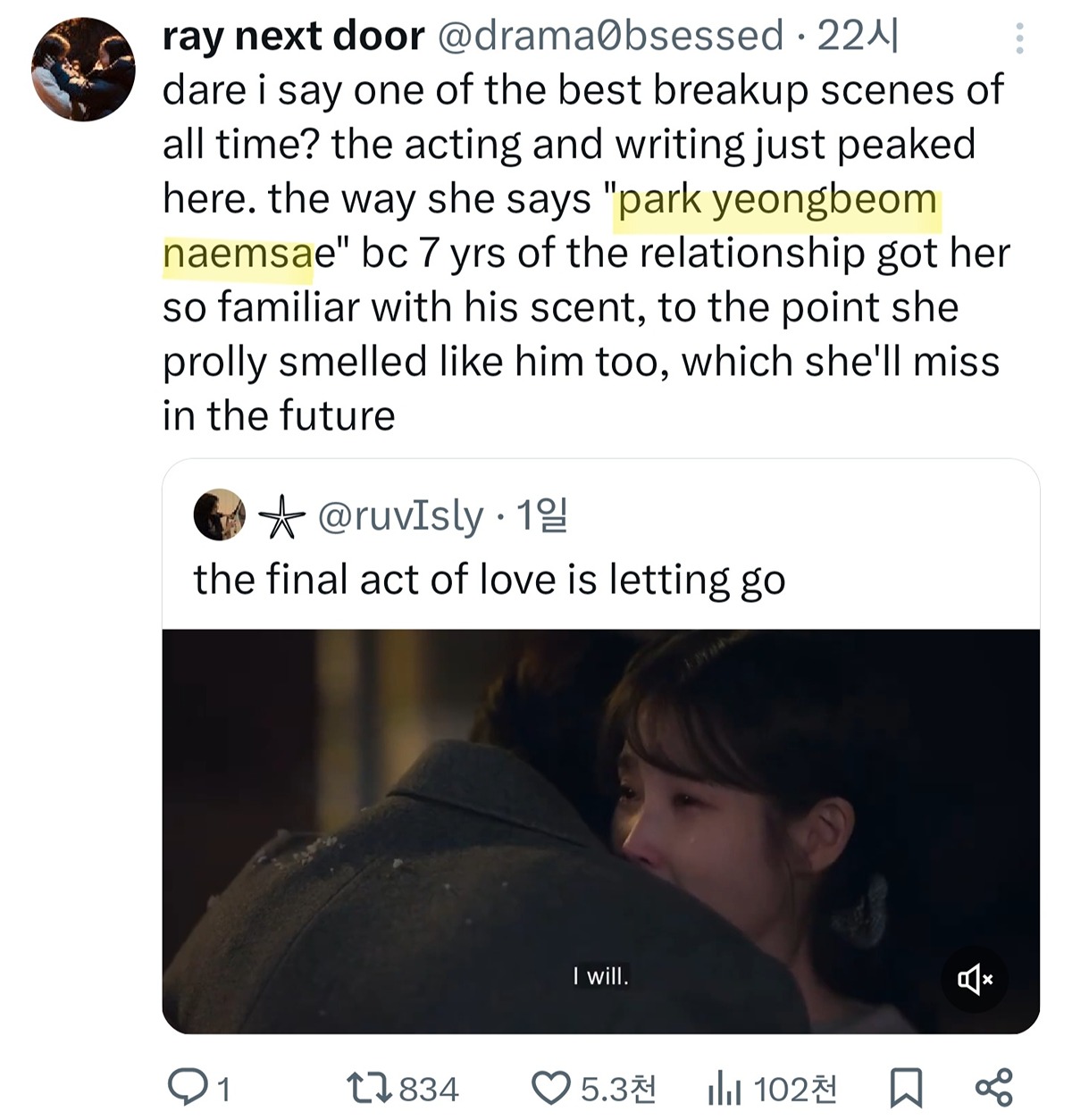Viewport: 1072px width, 1120px height.
Task: Open the @ruvIsly quoted handle
Action: click(400, 516)
